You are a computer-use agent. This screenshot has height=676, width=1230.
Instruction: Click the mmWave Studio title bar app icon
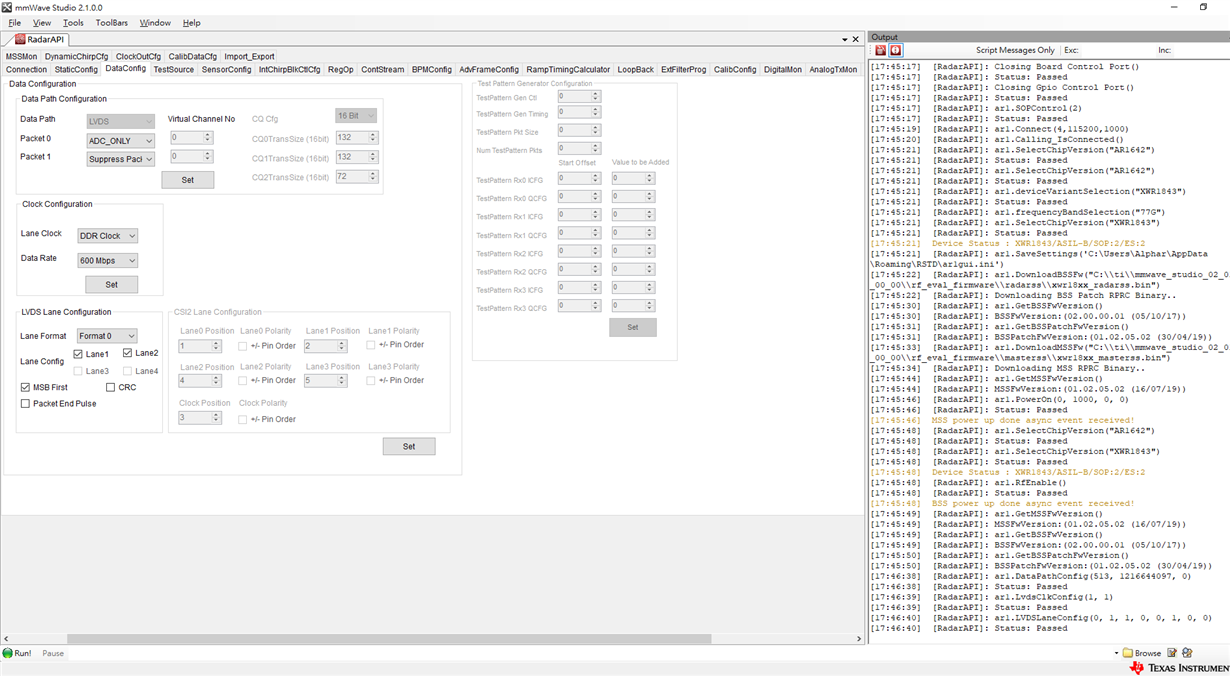(x=7, y=7)
